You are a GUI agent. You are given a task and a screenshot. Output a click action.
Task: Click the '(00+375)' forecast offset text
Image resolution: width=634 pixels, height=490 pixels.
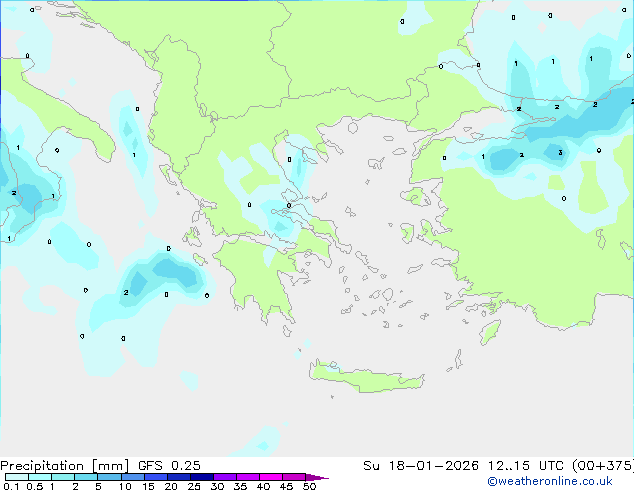click(x=603, y=466)
